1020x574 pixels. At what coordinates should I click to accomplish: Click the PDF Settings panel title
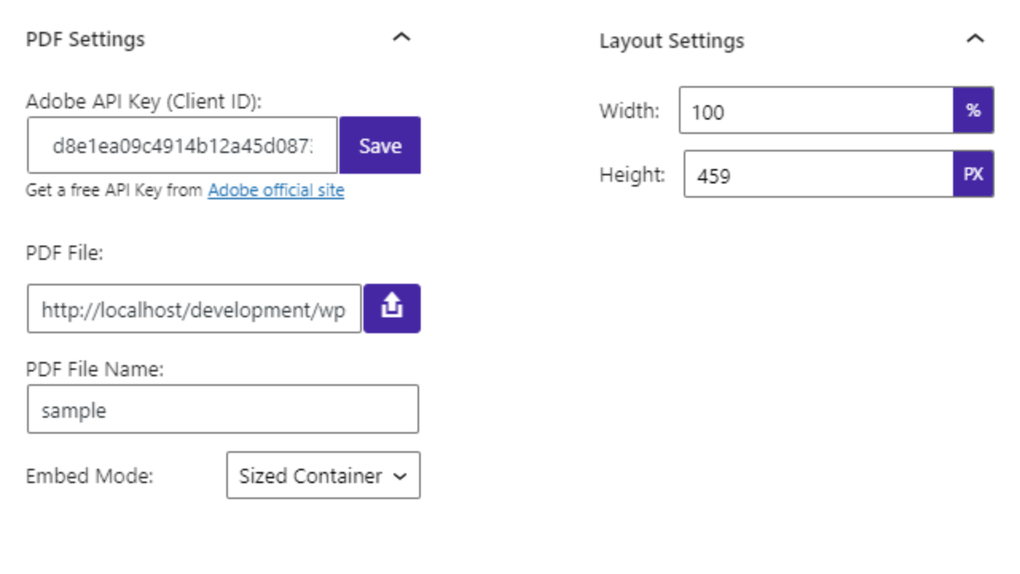85,39
